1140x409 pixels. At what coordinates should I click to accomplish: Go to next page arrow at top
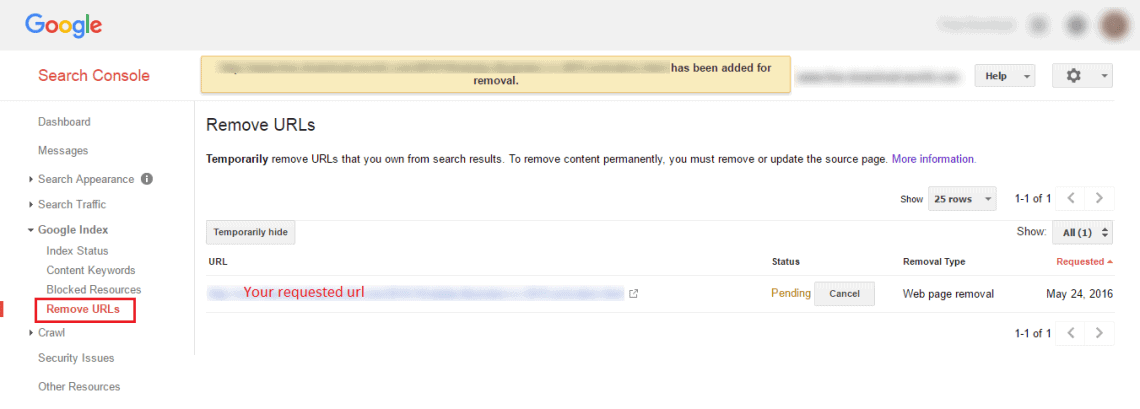coord(1099,198)
